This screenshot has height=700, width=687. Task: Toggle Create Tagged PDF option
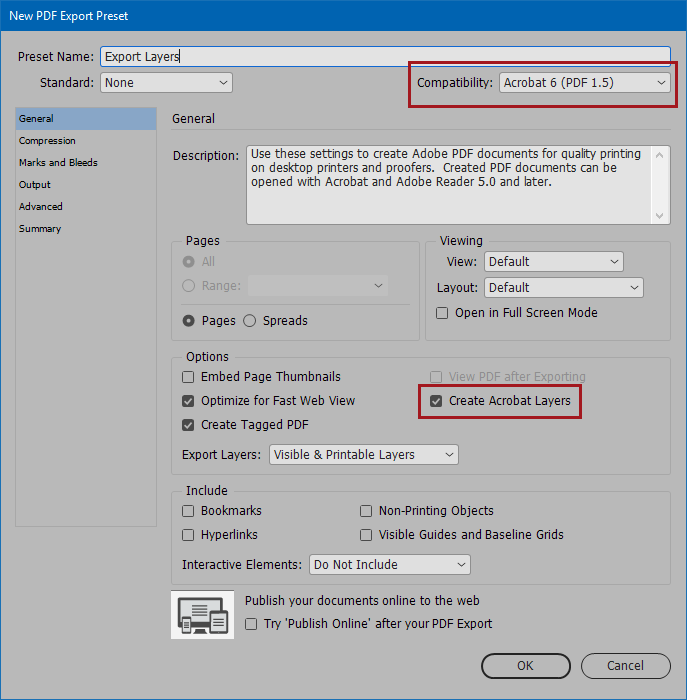pos(188,425)
